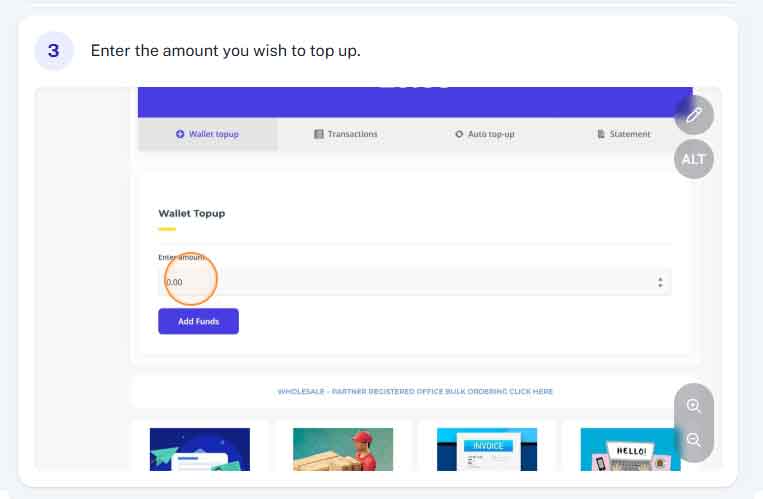Click the zoom in magnifier icon
The height and width of the screenshot is (499, 763).
click(694, 406)
